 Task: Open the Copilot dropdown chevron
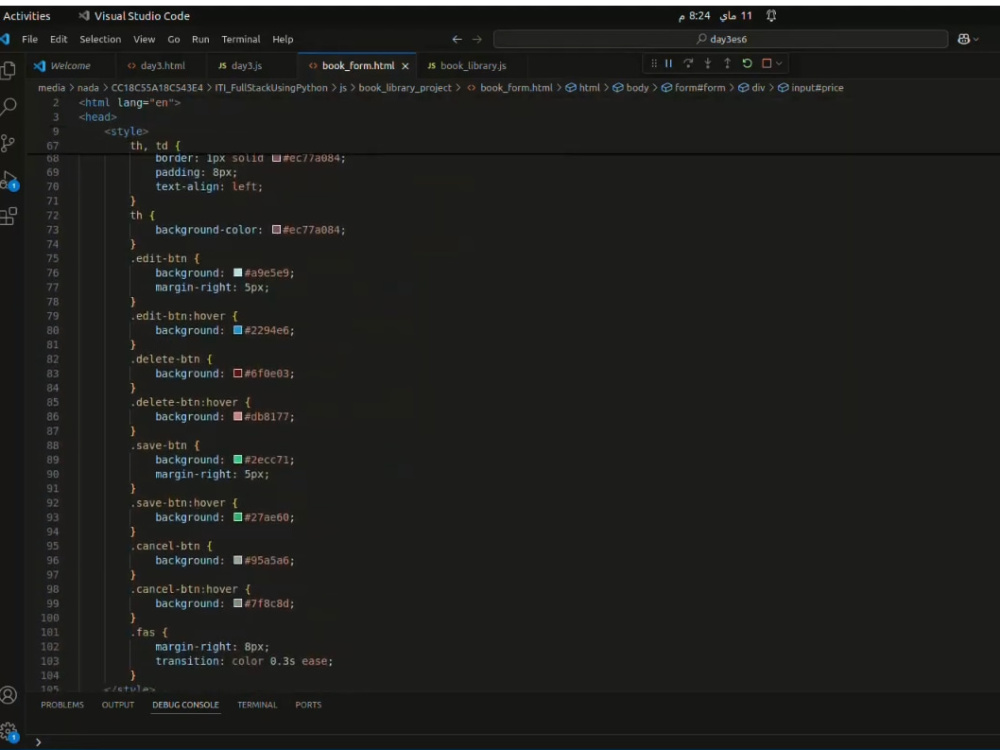pos(976,39)
